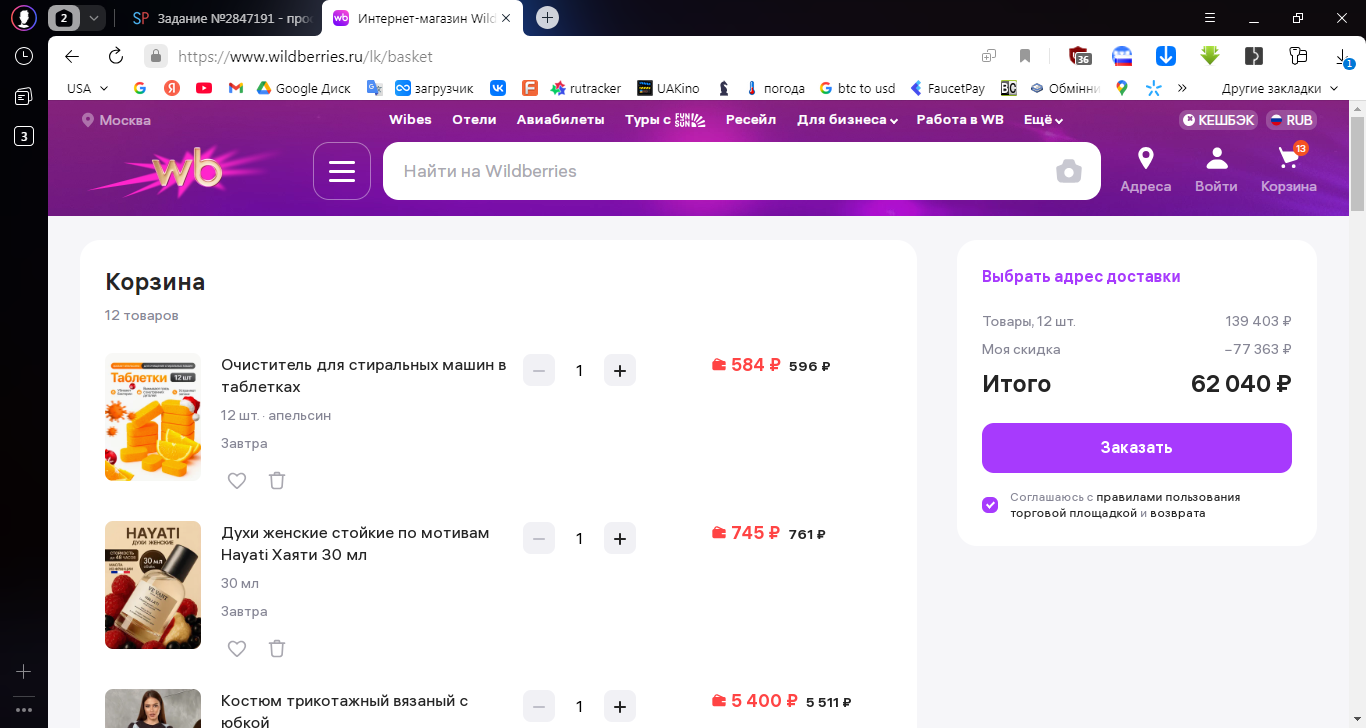Open Отели in top navigation
The width and height of the screenshot is (1366, 728).
tap(474, 120)
